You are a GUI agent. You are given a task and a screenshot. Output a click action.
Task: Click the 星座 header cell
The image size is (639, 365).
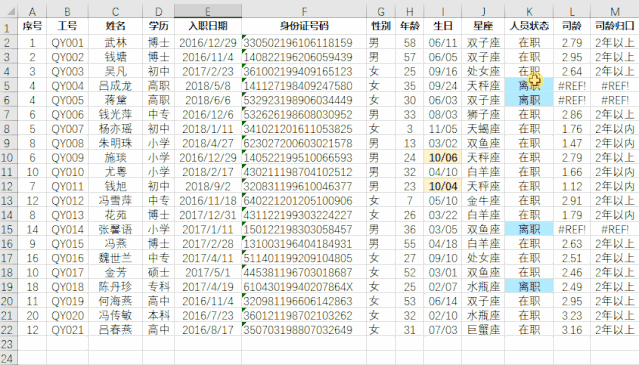(x=483, y=26)
